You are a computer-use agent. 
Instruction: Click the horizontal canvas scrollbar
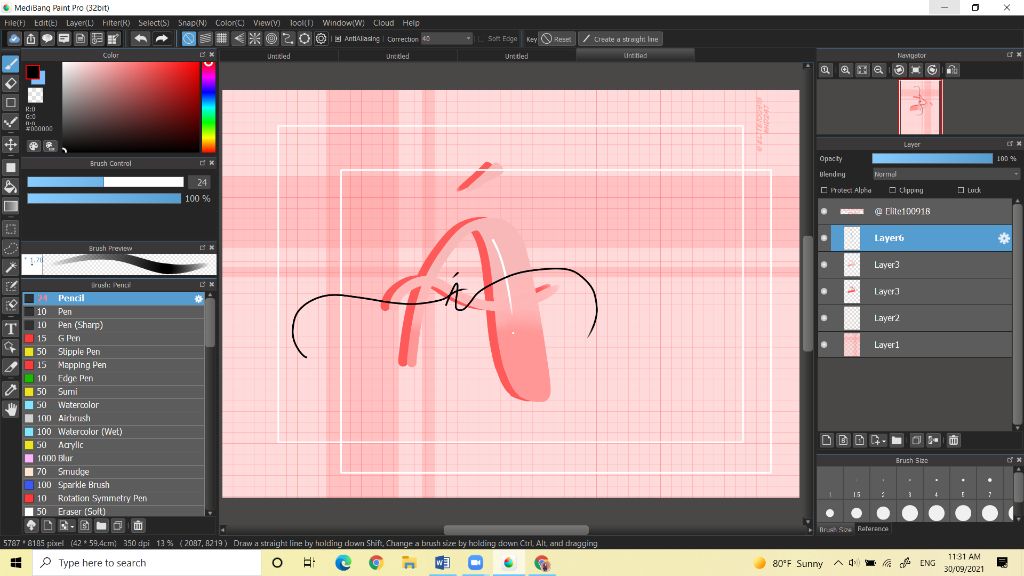point(516,530)
